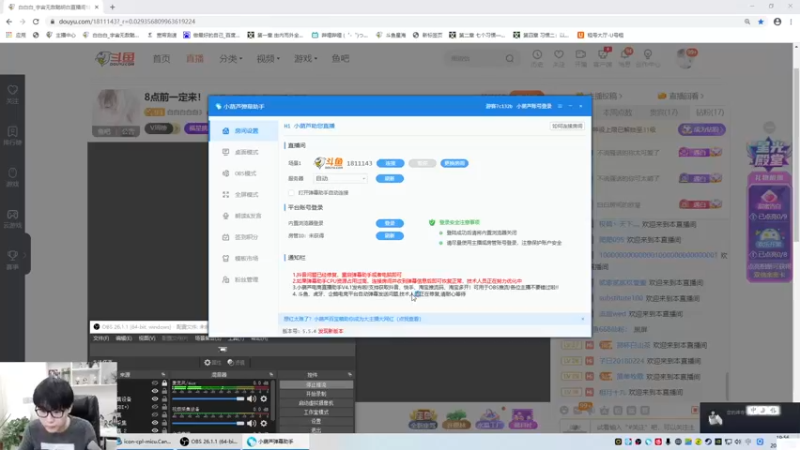Screen dimensions: 800x450
Task: Mute the video capture device channel in OBS mixer
Action: (252, 423)
